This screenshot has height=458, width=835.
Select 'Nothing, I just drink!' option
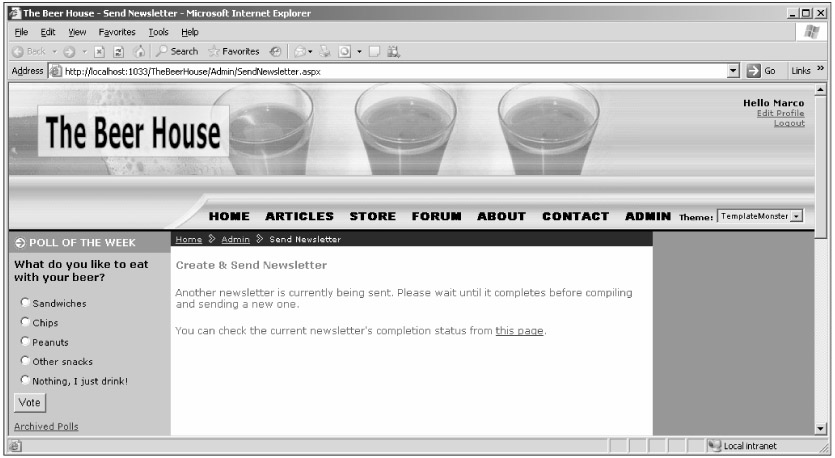23,380
